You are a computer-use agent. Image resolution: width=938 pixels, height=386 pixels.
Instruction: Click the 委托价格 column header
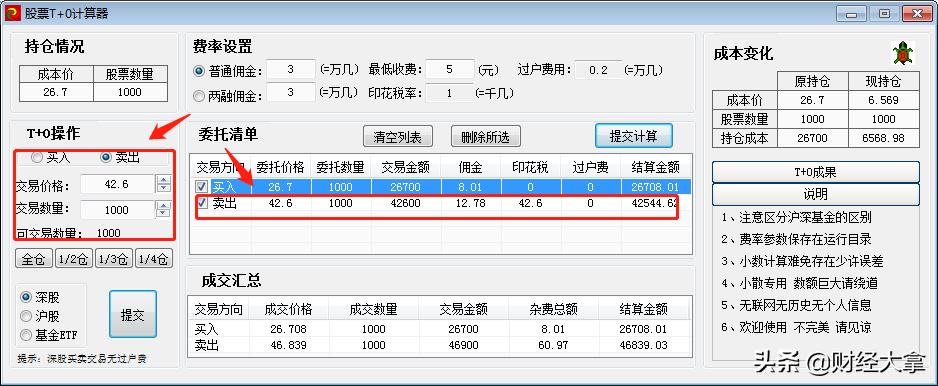click(281, 167)
